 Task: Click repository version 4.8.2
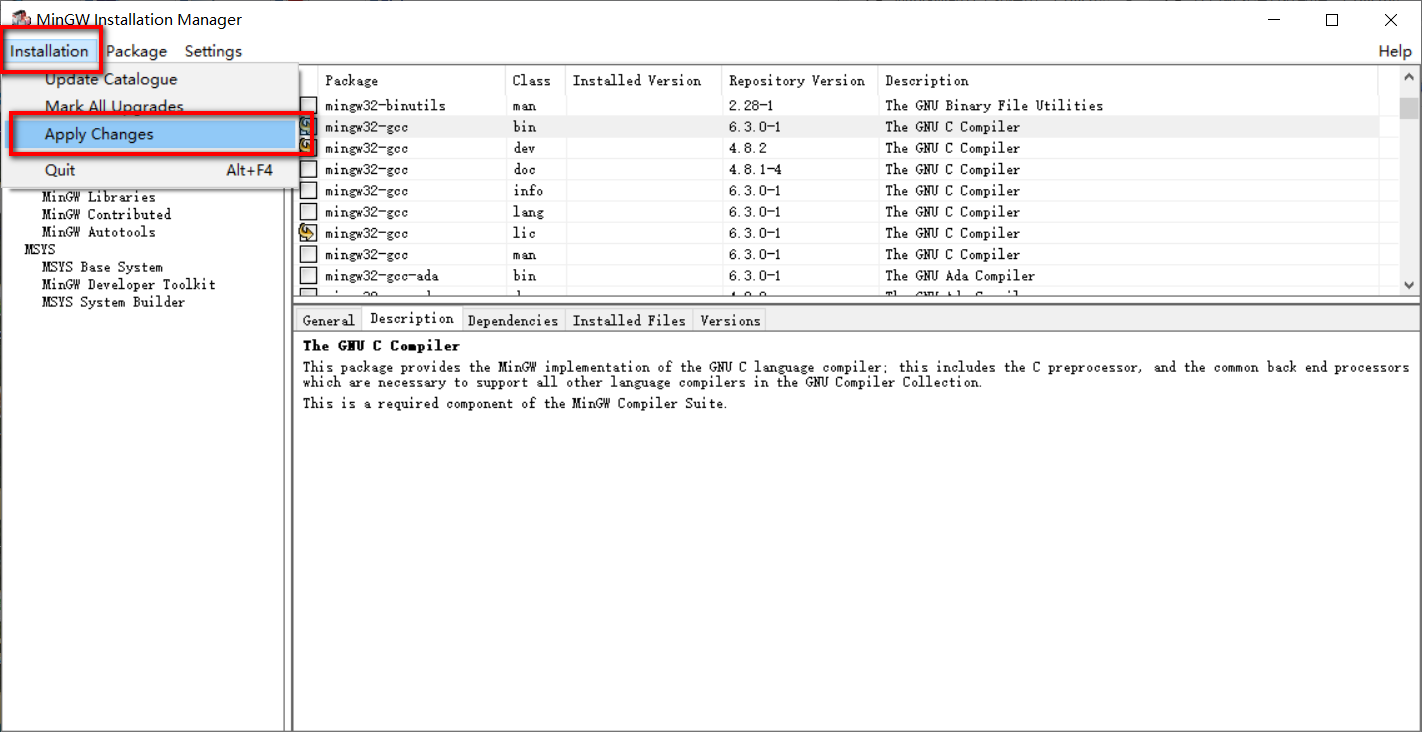click(748, 148)
